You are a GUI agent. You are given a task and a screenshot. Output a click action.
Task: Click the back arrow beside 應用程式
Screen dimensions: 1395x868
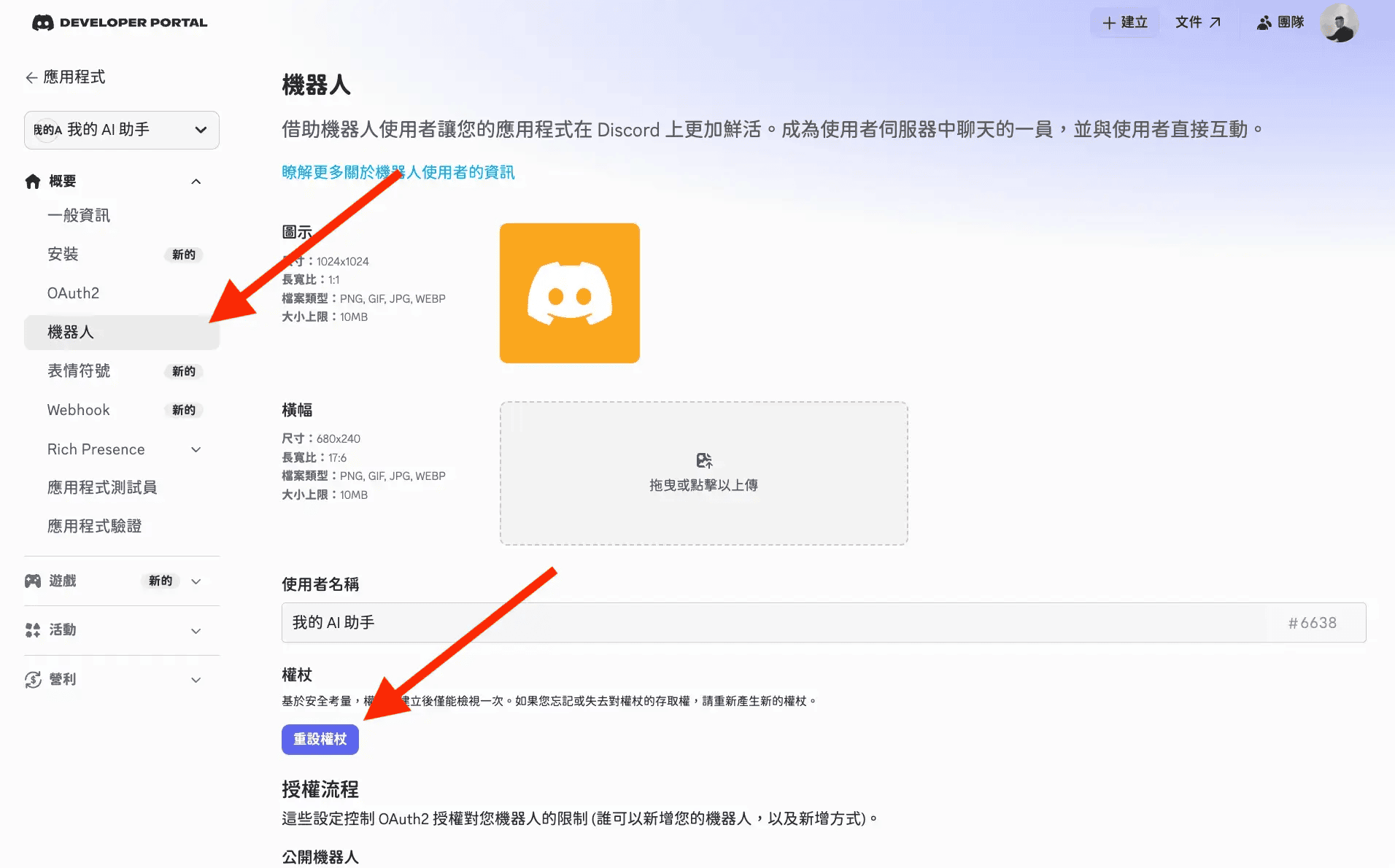(31, 77)
